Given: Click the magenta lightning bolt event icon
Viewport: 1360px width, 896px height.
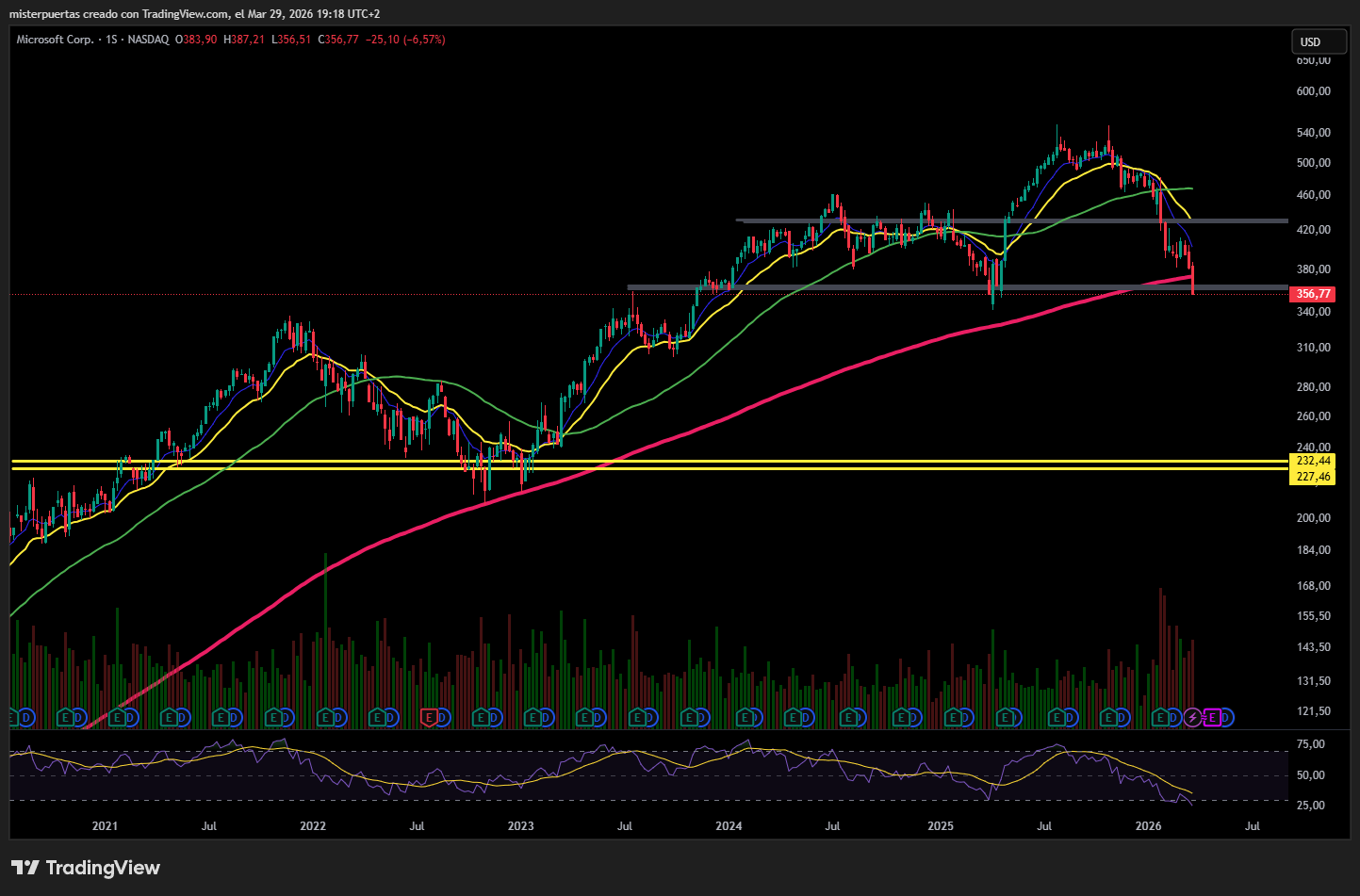Looking at the screenshot, I should pyautogui.click(x=1192, y=718).
